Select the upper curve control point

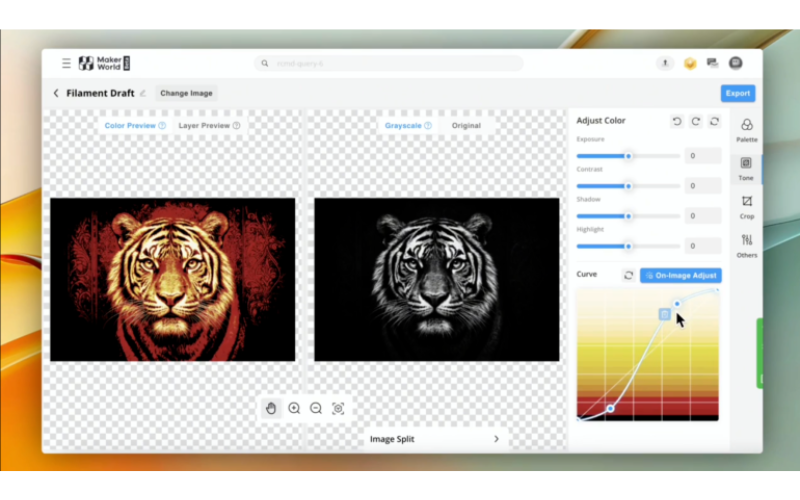[677, 304]
